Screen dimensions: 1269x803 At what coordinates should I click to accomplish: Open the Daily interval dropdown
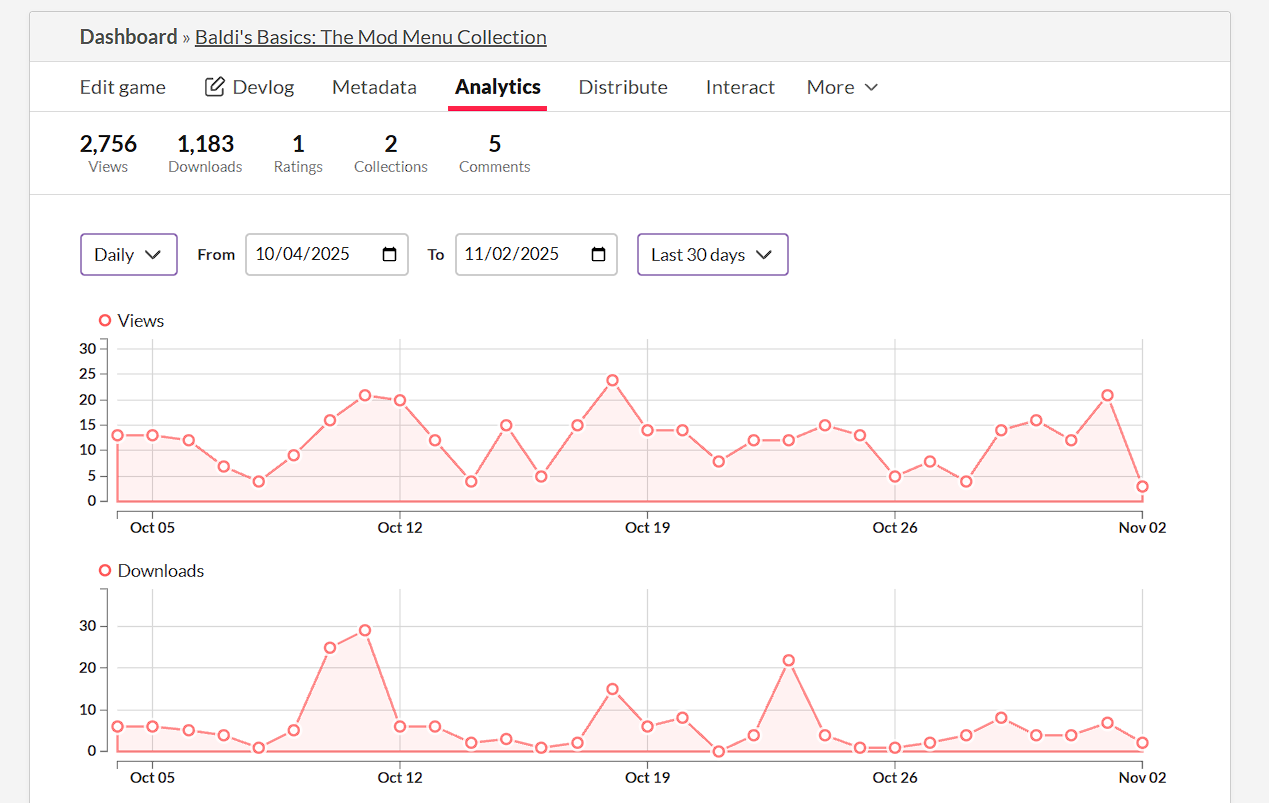pos(128,254)
